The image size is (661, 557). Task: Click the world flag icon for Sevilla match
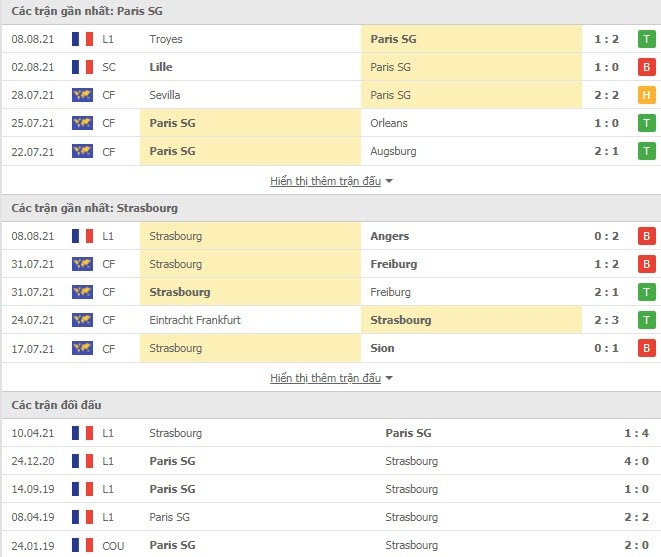pyautogui.click(x=82, y=95)
